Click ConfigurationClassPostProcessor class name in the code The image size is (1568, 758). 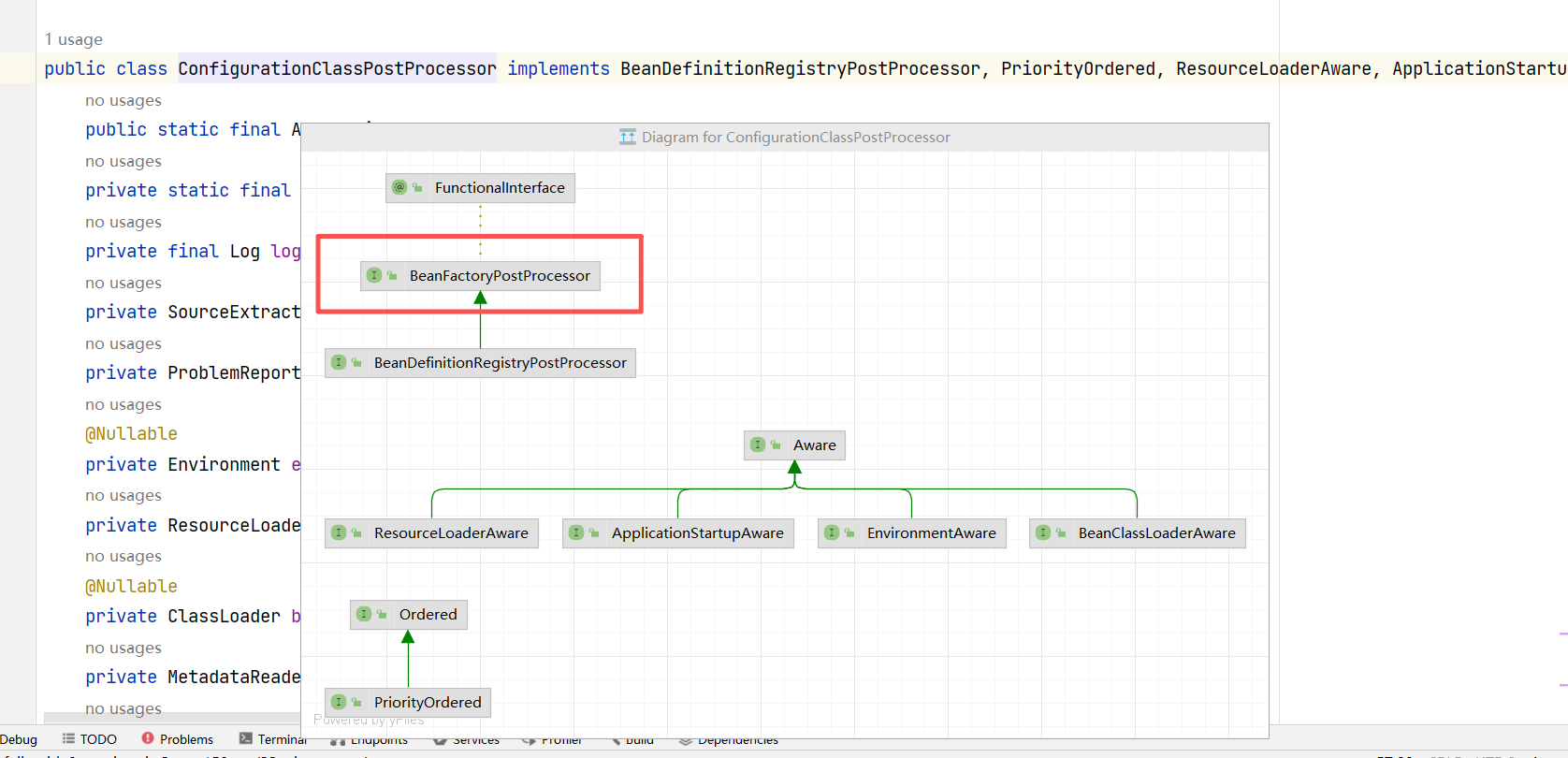click(x=337, y=68)
